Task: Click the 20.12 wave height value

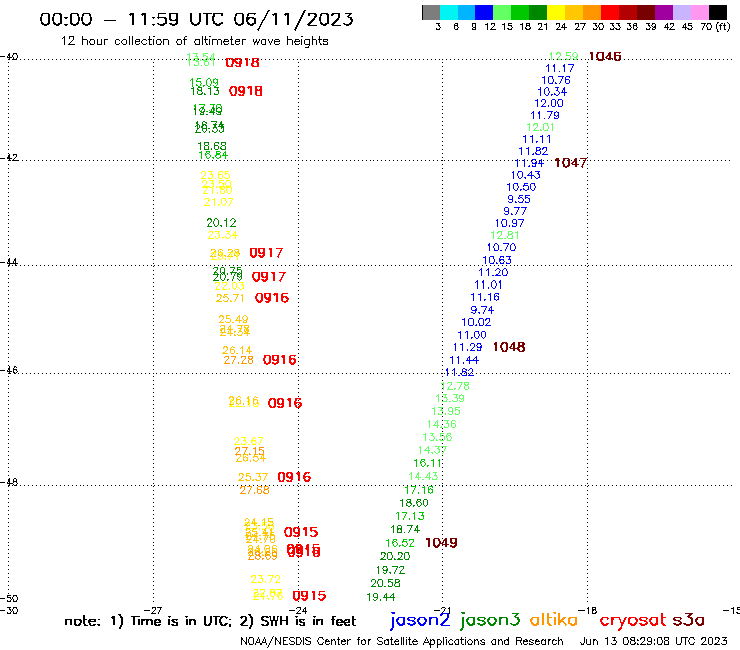Action: click(221, 223)
